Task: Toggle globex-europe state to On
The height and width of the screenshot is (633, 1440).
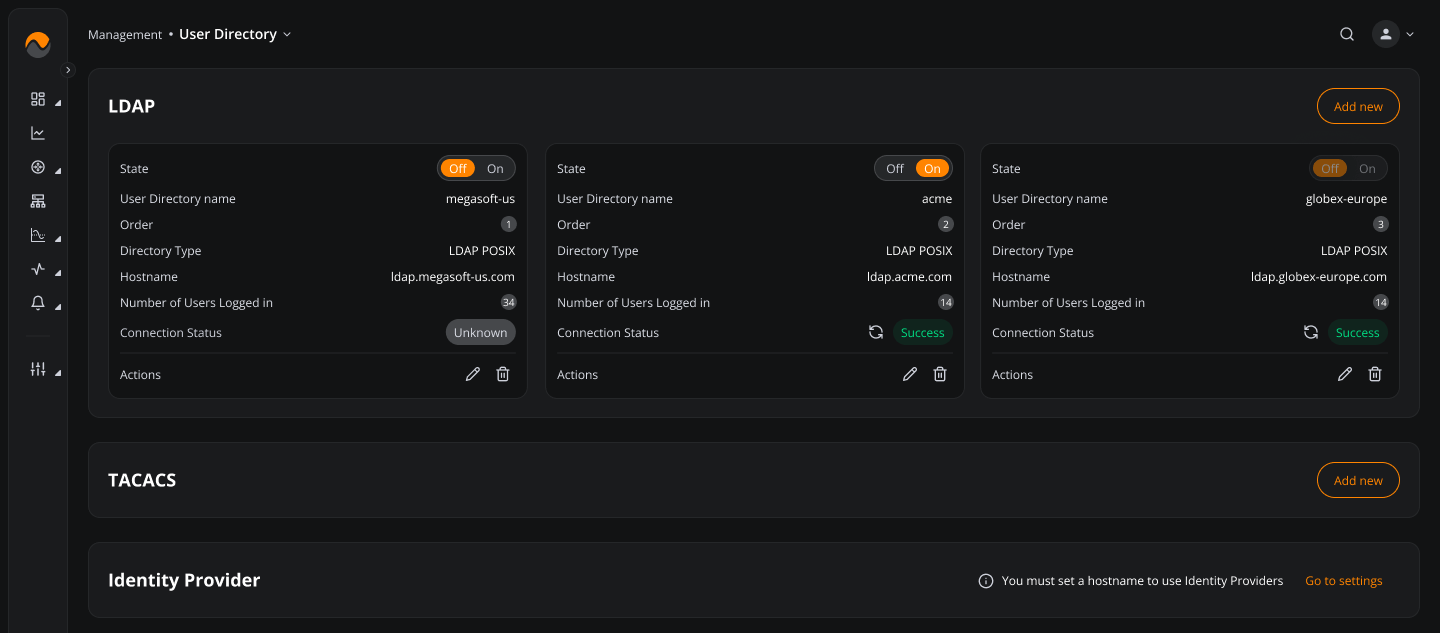Action: pyautogui.click(x=1367, y=169)
